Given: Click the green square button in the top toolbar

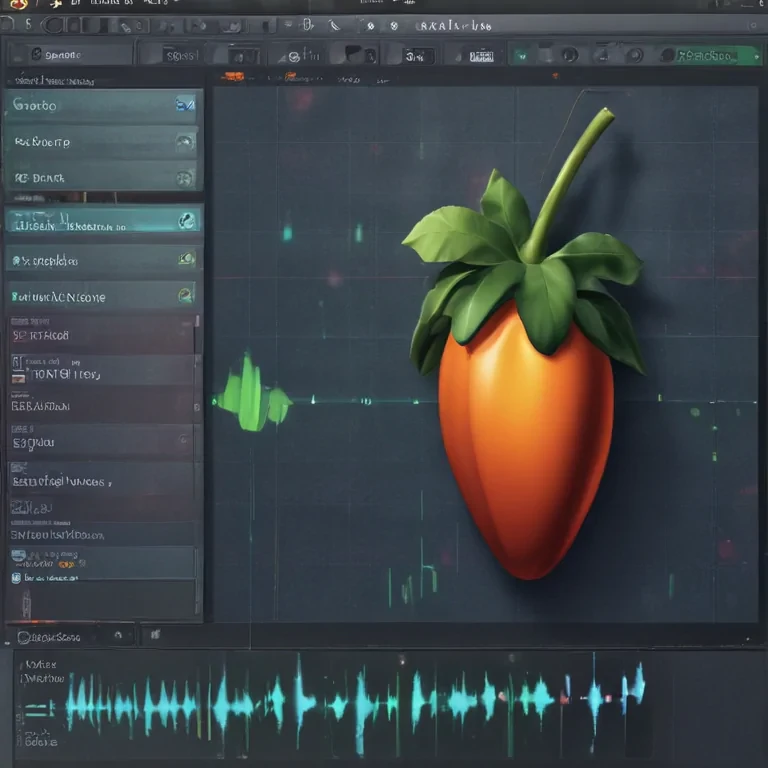Looking at the screenshot, I should point(522,55).
